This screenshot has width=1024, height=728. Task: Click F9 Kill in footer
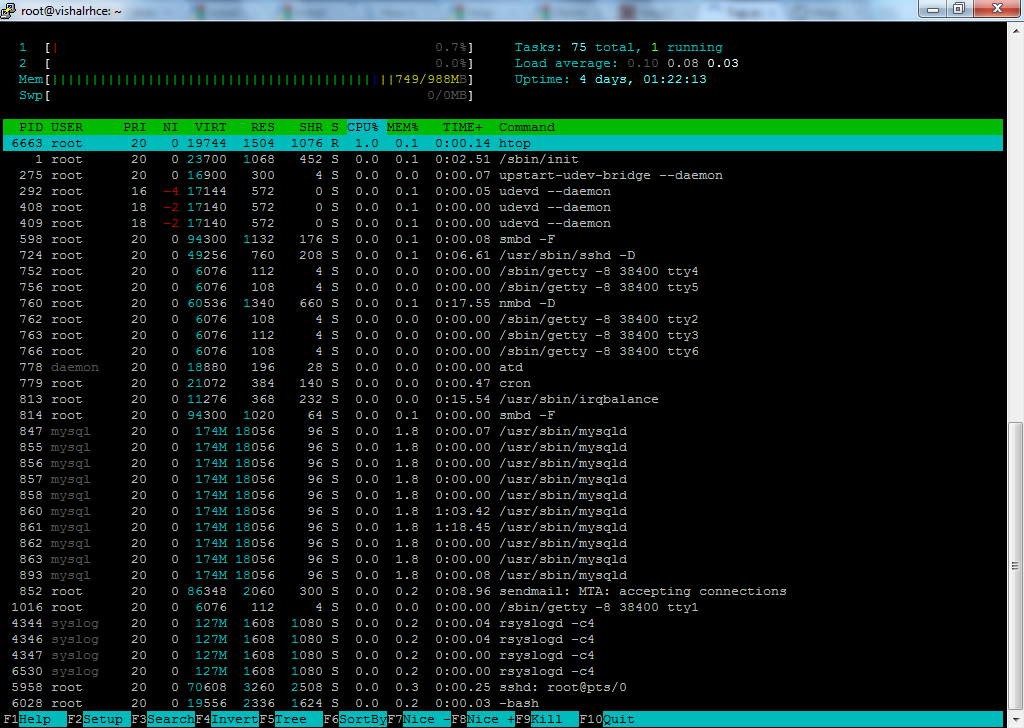(x=547, y=719)
